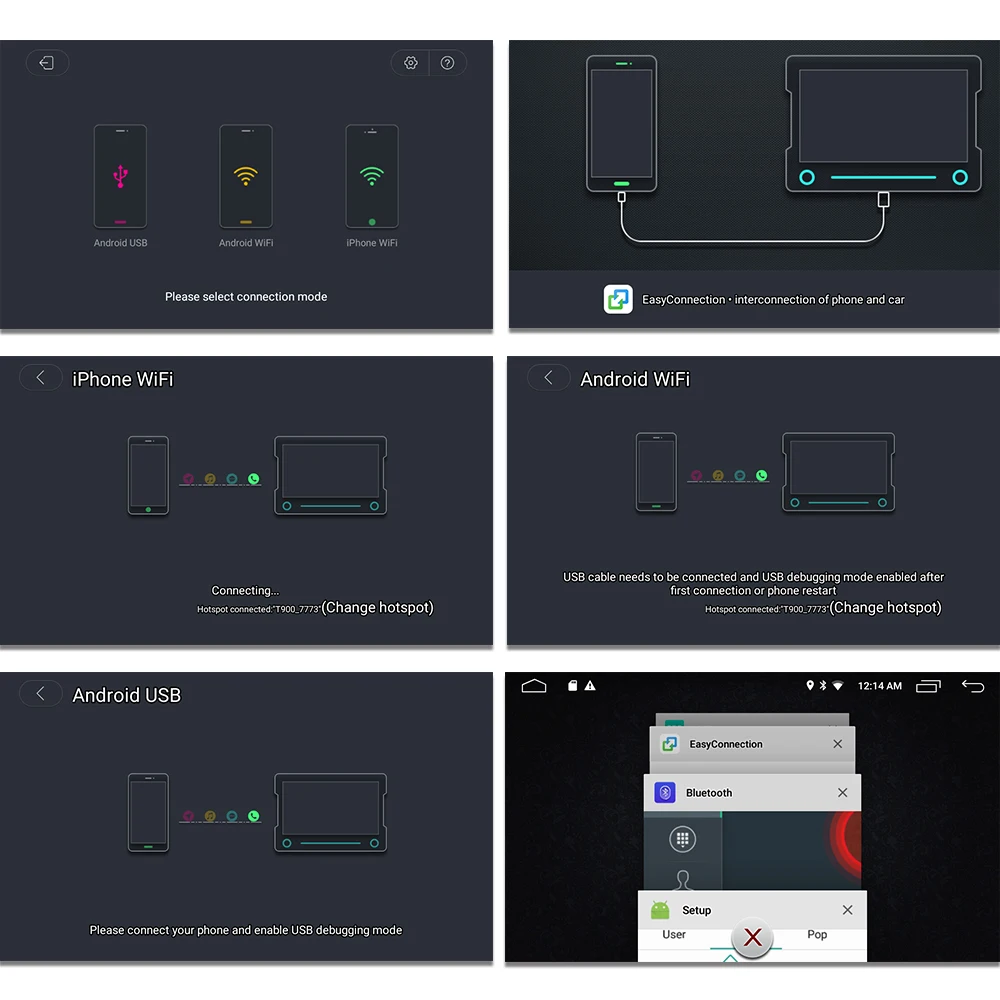Tap the location pin status icon
This screenshot has height=1000, width=1000.
[810, 685]
